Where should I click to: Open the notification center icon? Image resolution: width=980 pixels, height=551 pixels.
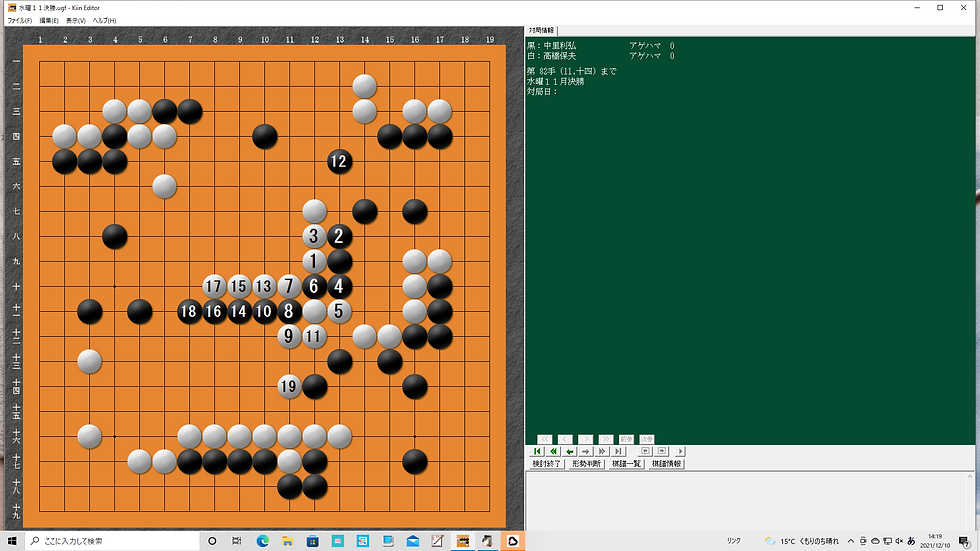964,541
